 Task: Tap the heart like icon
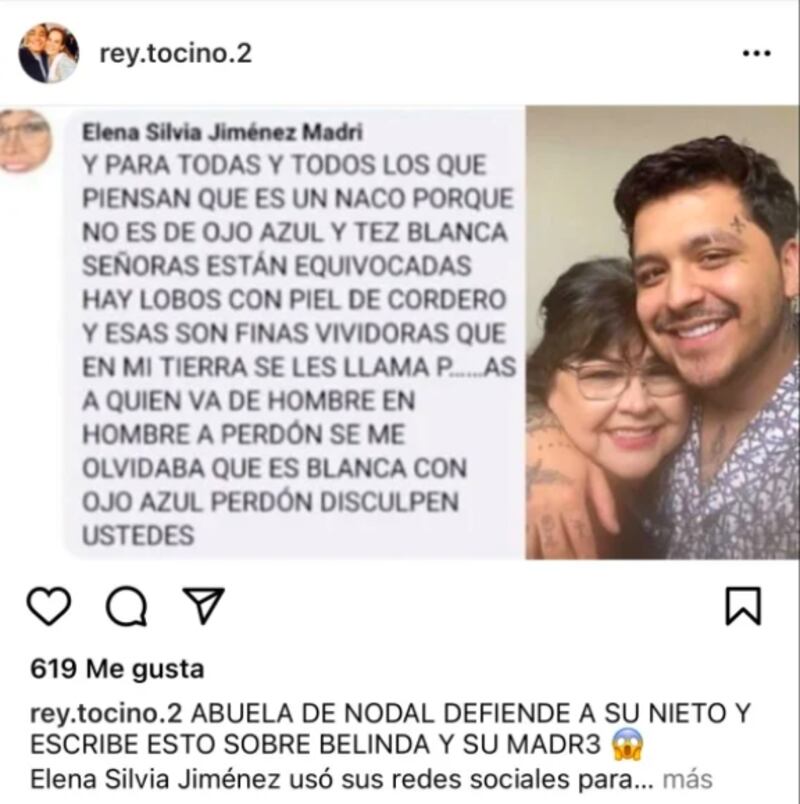(49, 606)
